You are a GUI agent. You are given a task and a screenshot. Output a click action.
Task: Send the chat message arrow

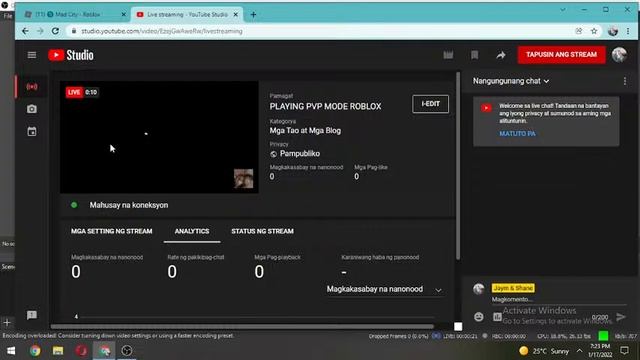tap(621, 317)
